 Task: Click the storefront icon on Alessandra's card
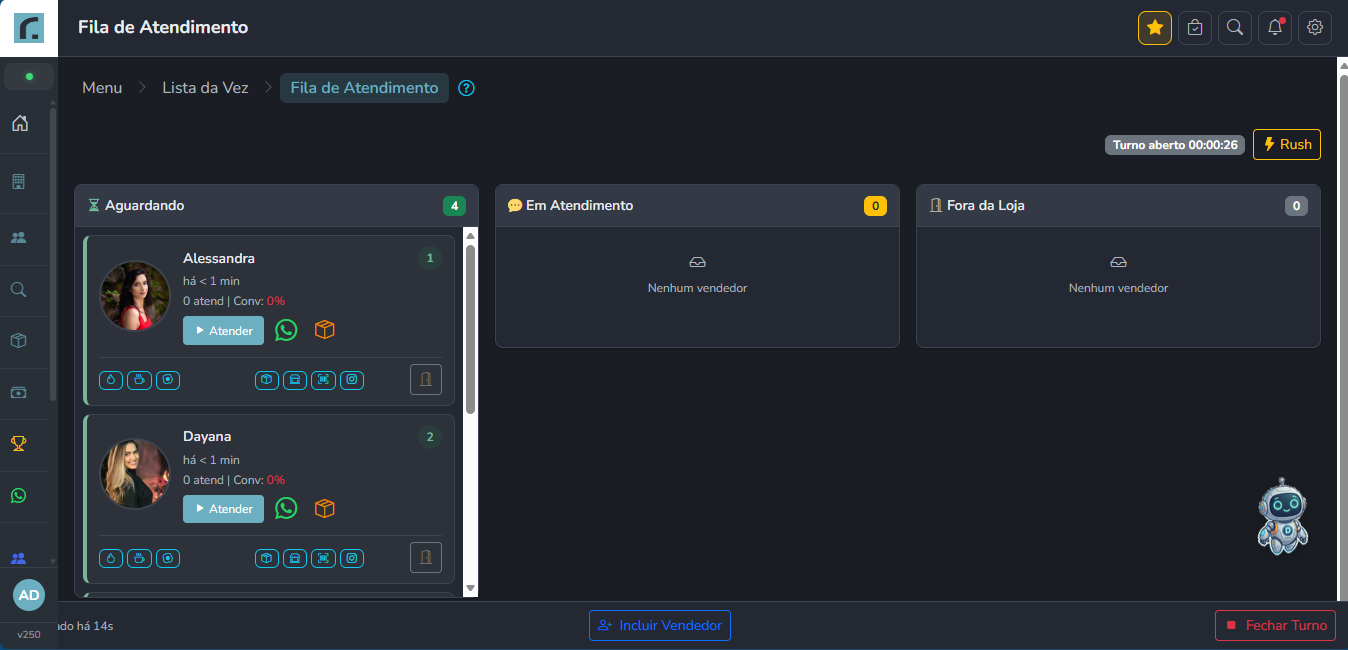point(295,380)
